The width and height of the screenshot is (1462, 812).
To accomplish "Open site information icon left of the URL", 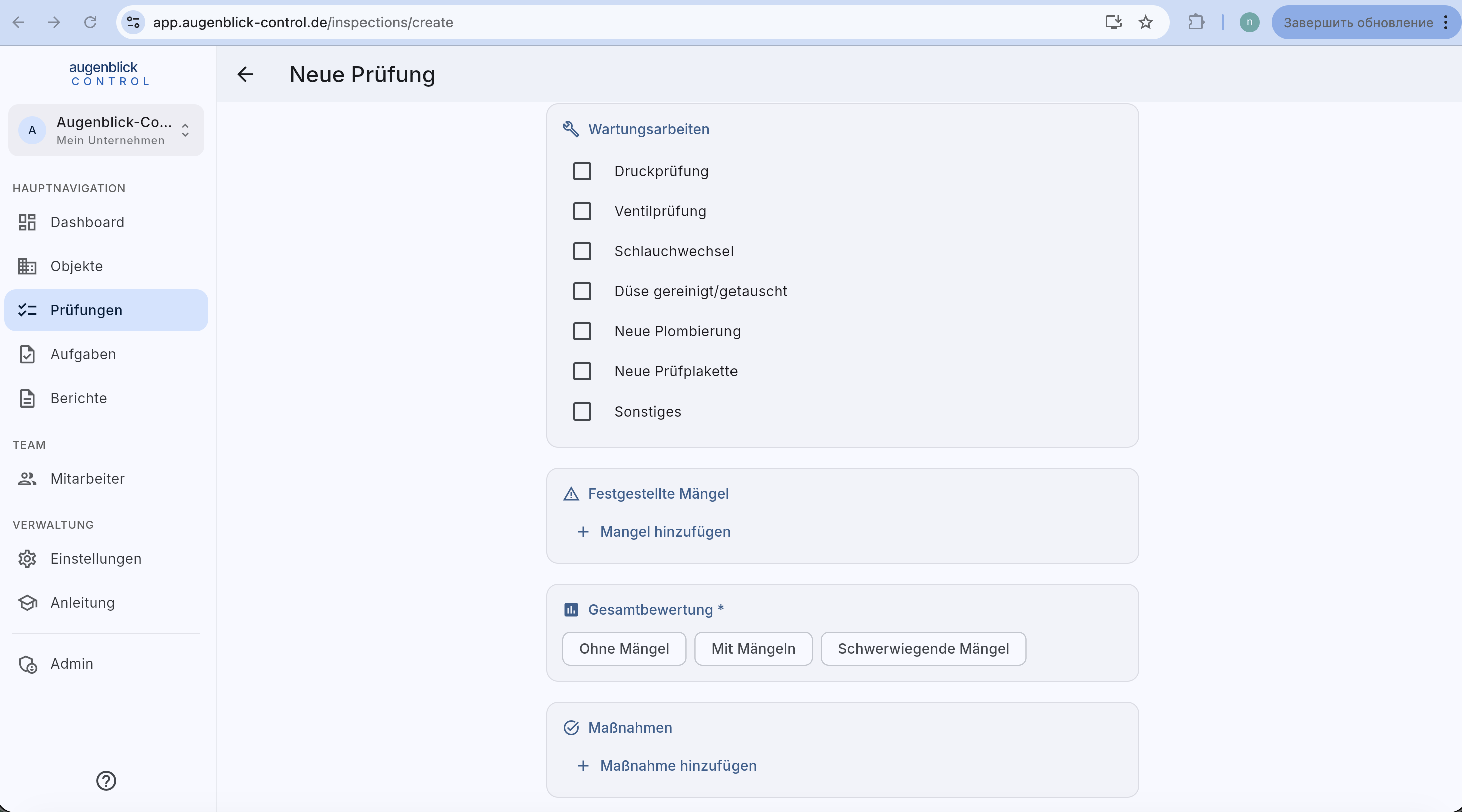I will (x=133, y=22).
